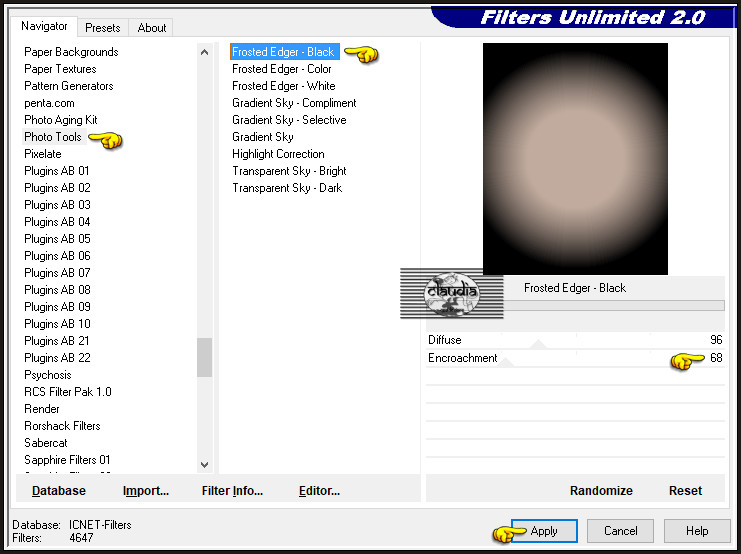741x554 pixels.
Task: Choose Frosted Edger - White filter
Action: (x=284, y=86)
